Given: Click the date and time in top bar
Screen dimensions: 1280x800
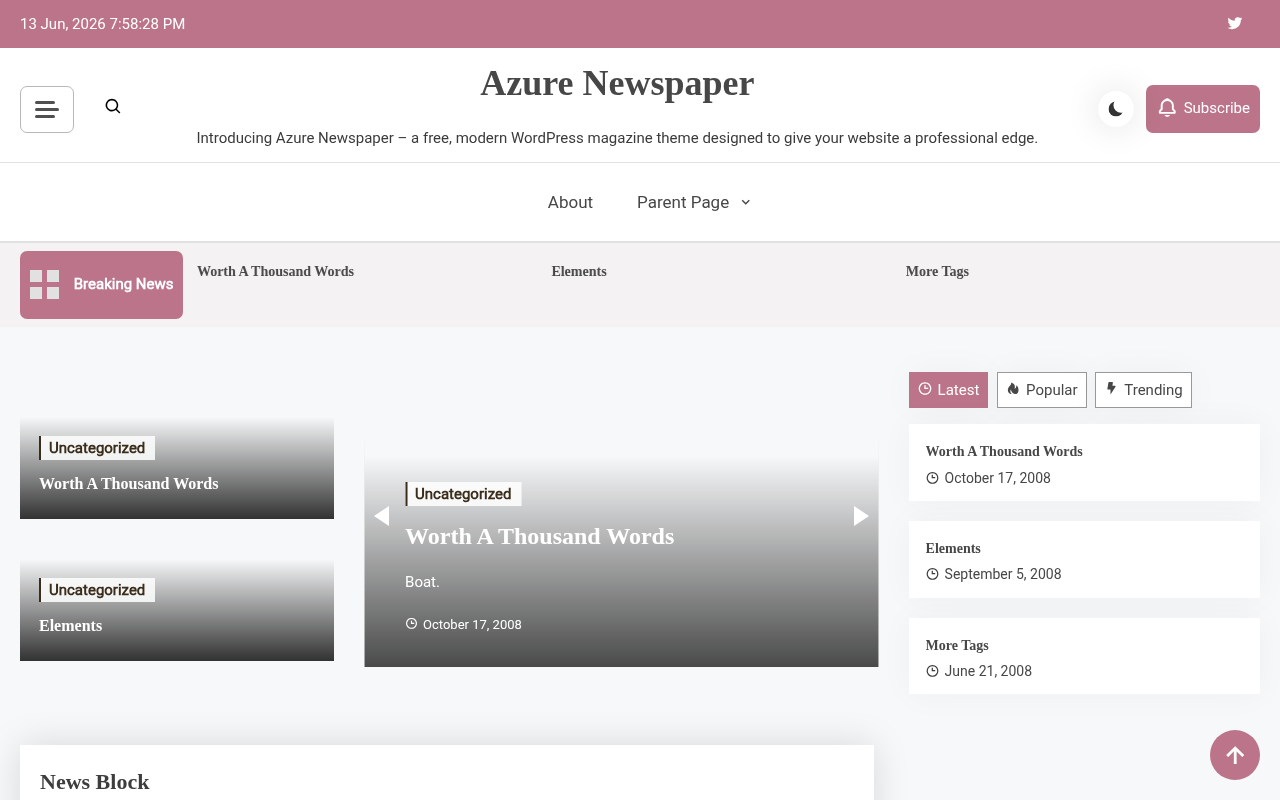Looking at the screenshot, I should click(102, 24).
